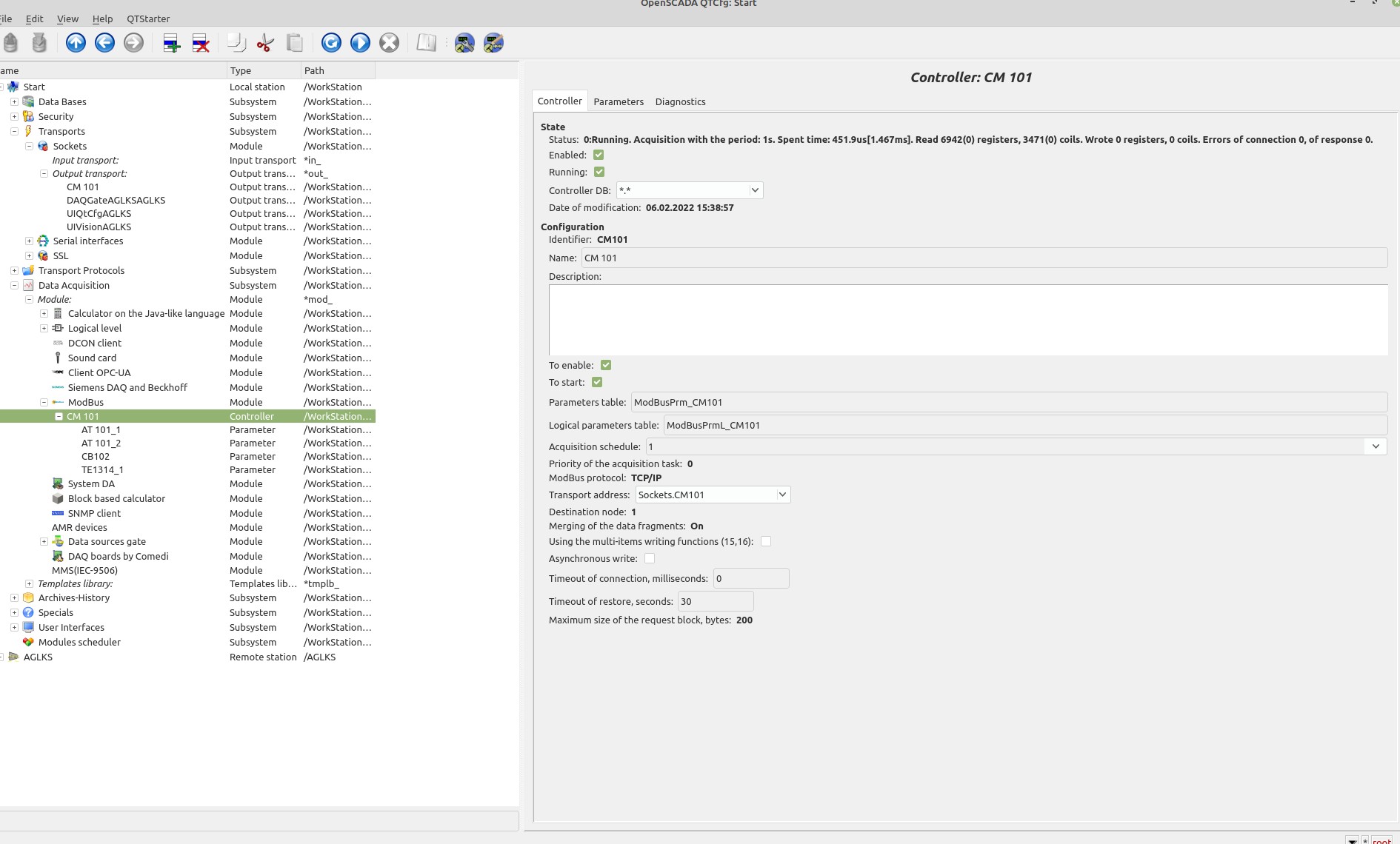
Task: Click the blue up-arrow navigation icon
Action: [76, 43]
